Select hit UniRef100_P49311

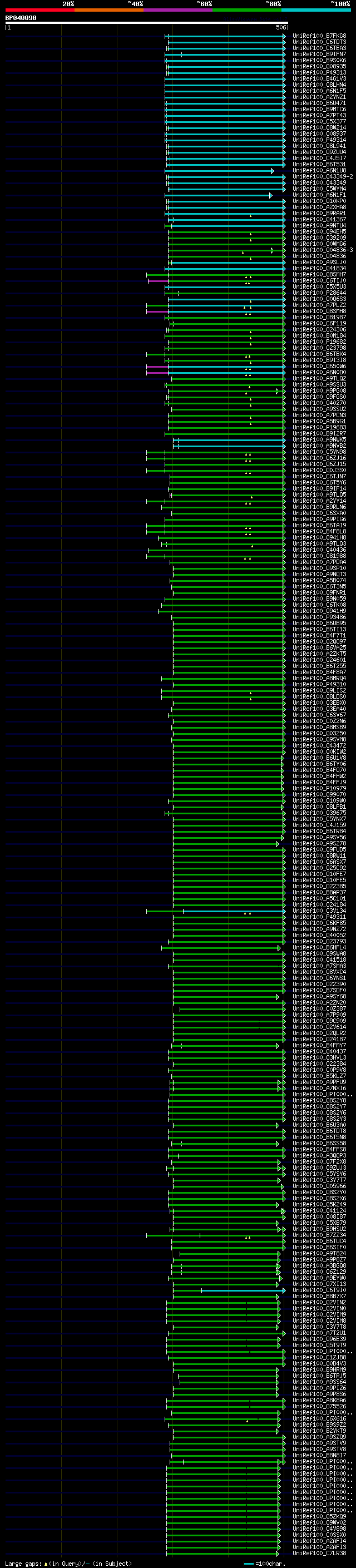[x=319, y=917]
